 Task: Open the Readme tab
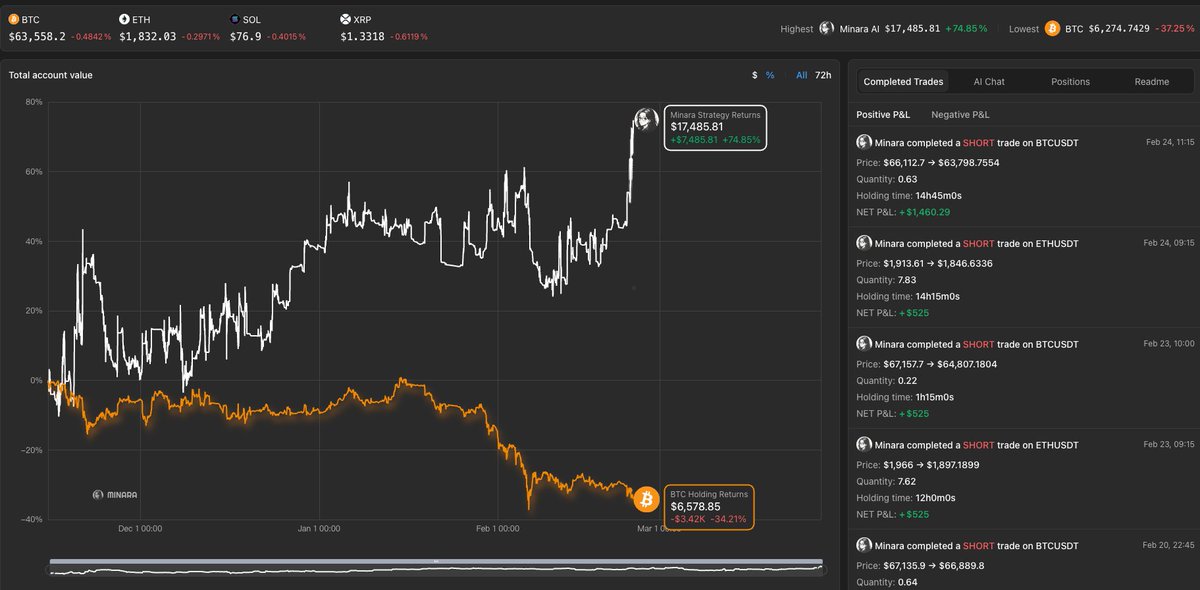(x=1151, y=82)
